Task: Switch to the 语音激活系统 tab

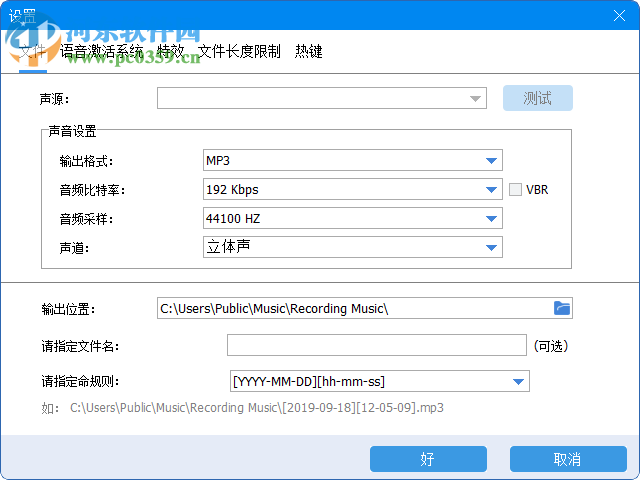Action: (102, 52)
